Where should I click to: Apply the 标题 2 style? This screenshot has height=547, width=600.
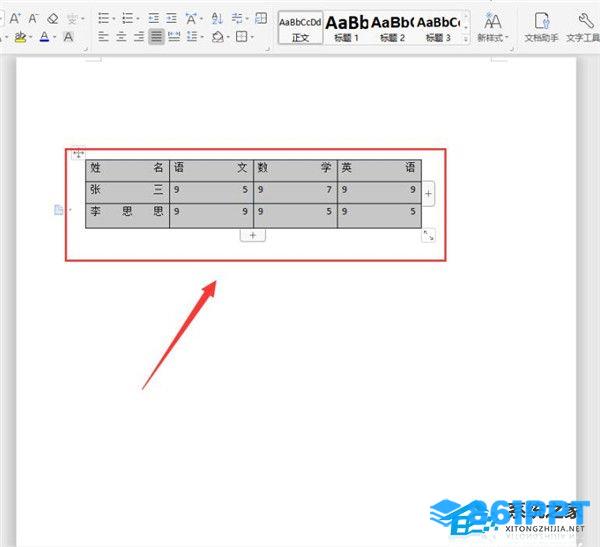coord(392,28)
